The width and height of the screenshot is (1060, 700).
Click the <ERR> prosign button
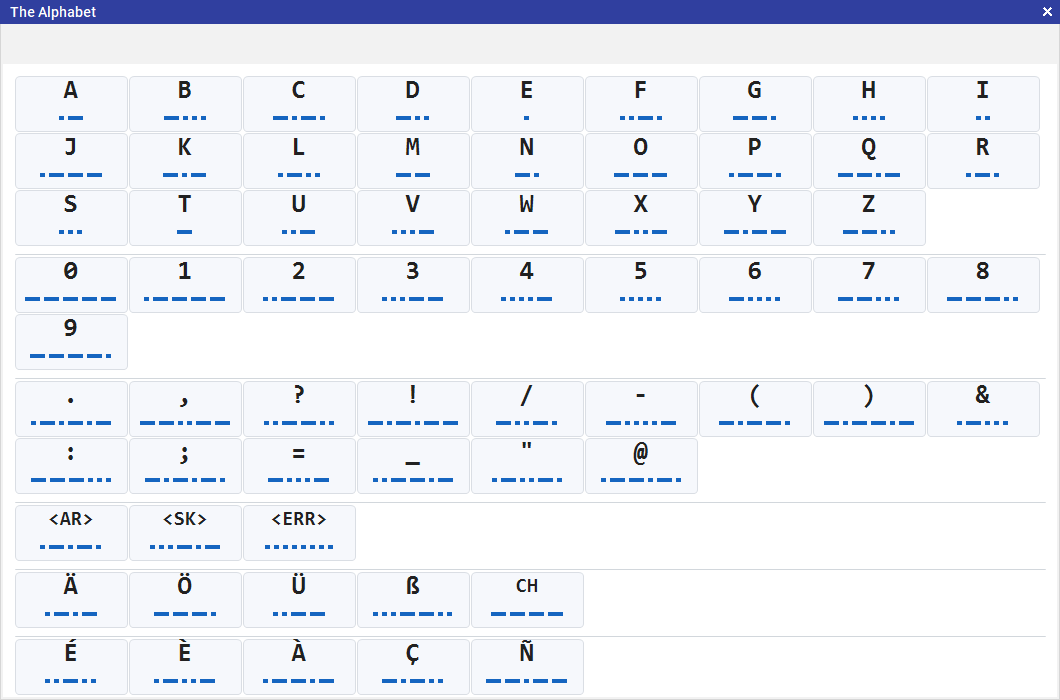pyautogui.click(x=299, y=533)
